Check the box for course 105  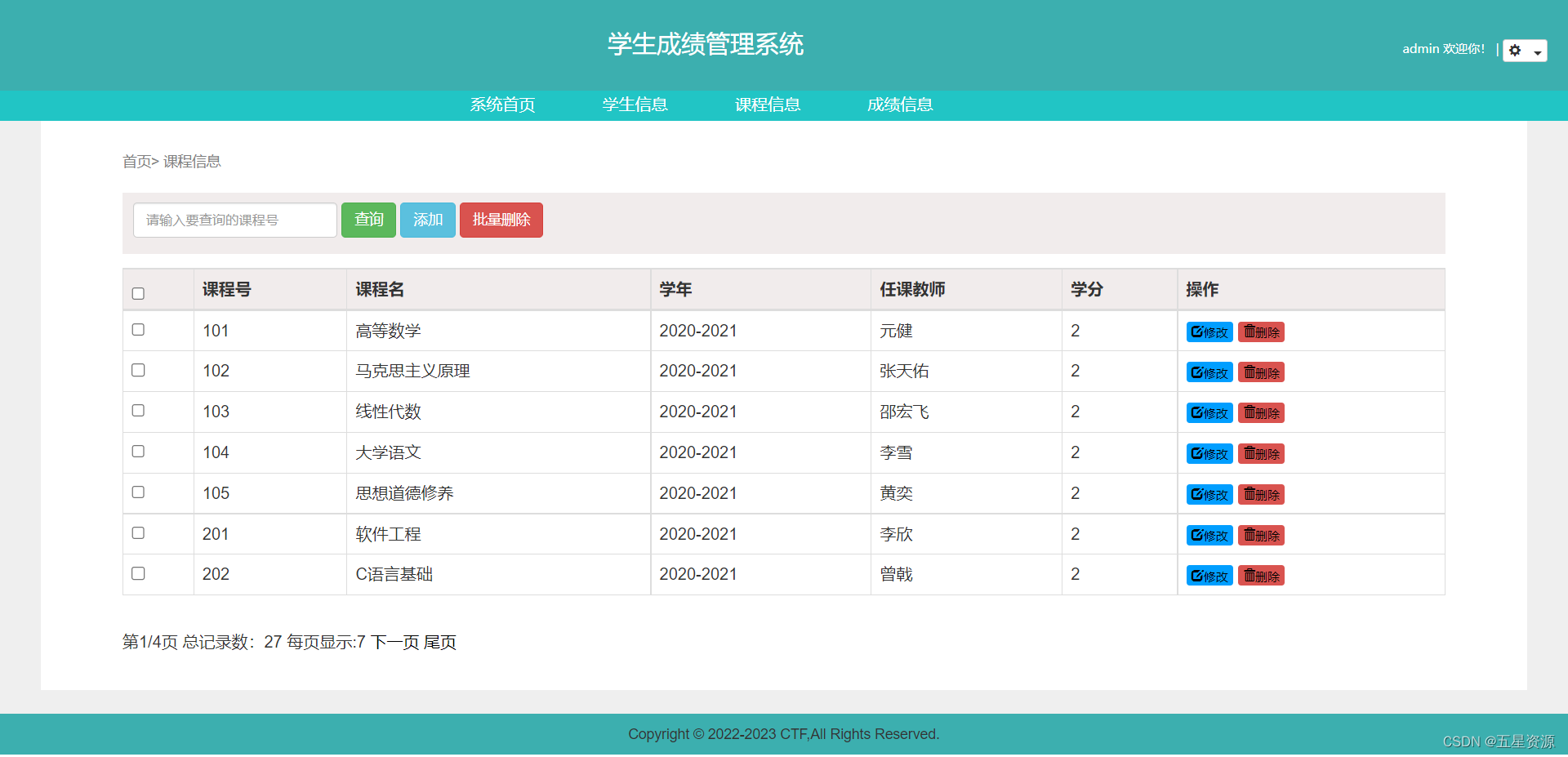[x=138, y=492]
